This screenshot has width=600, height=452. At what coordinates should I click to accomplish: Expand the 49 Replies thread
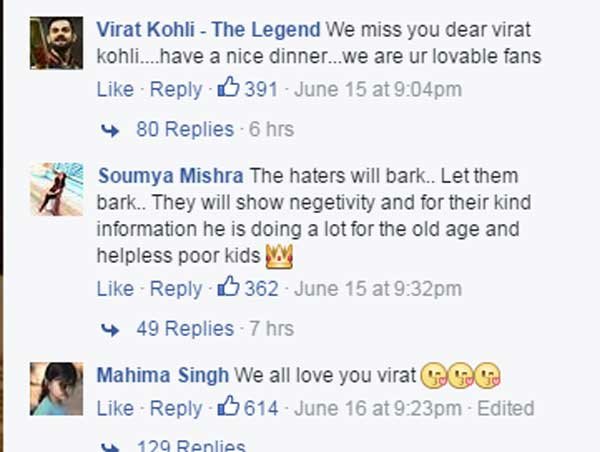coord(185,328)
